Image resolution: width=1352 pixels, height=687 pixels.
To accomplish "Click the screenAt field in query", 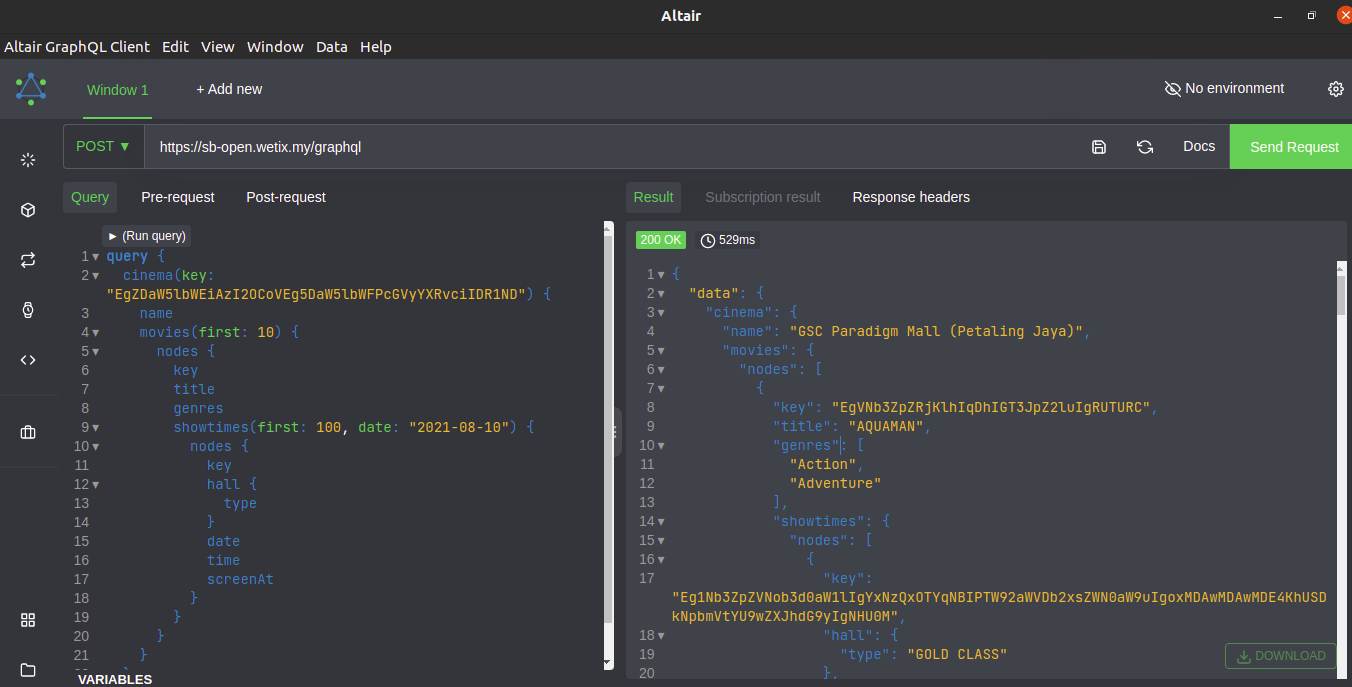I will 240,580.
